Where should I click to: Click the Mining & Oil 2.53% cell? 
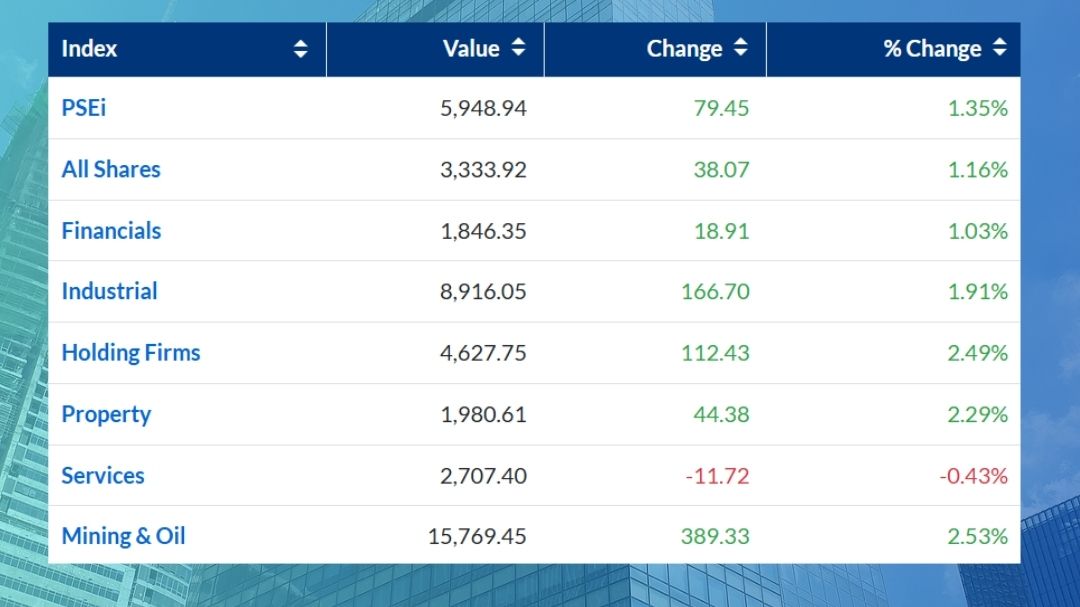pos(978,536)
